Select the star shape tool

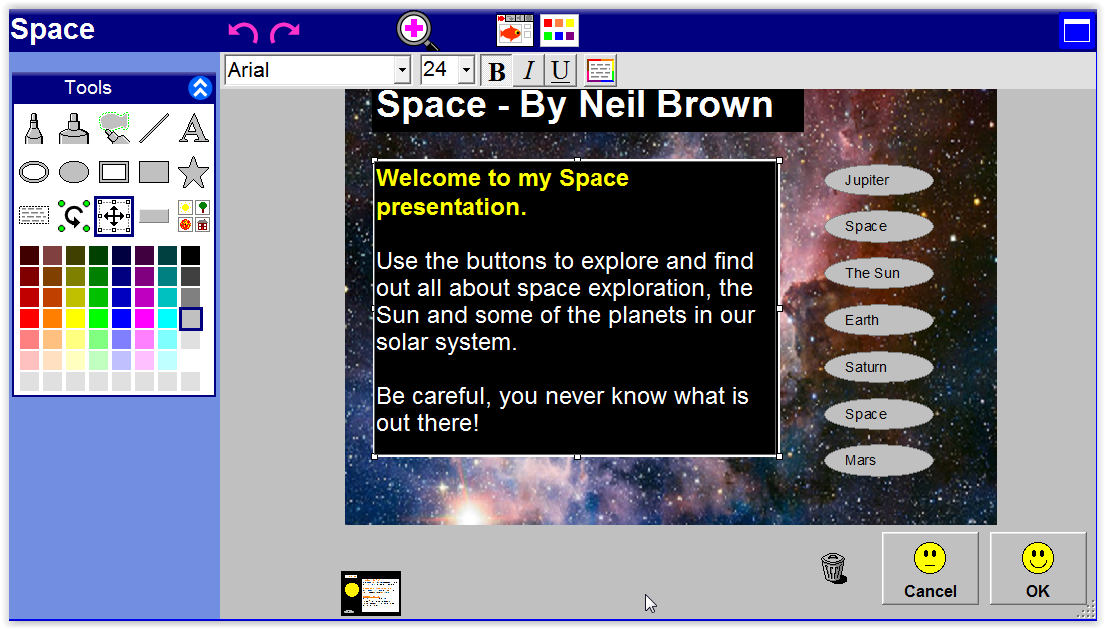point(193,172)
